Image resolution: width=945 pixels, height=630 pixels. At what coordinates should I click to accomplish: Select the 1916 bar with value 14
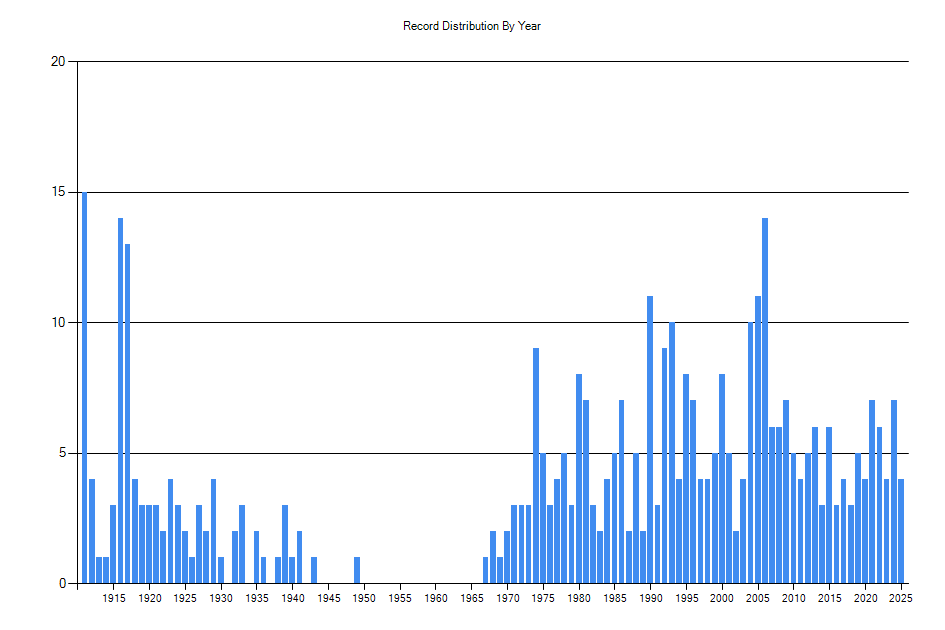pos(120,400)
